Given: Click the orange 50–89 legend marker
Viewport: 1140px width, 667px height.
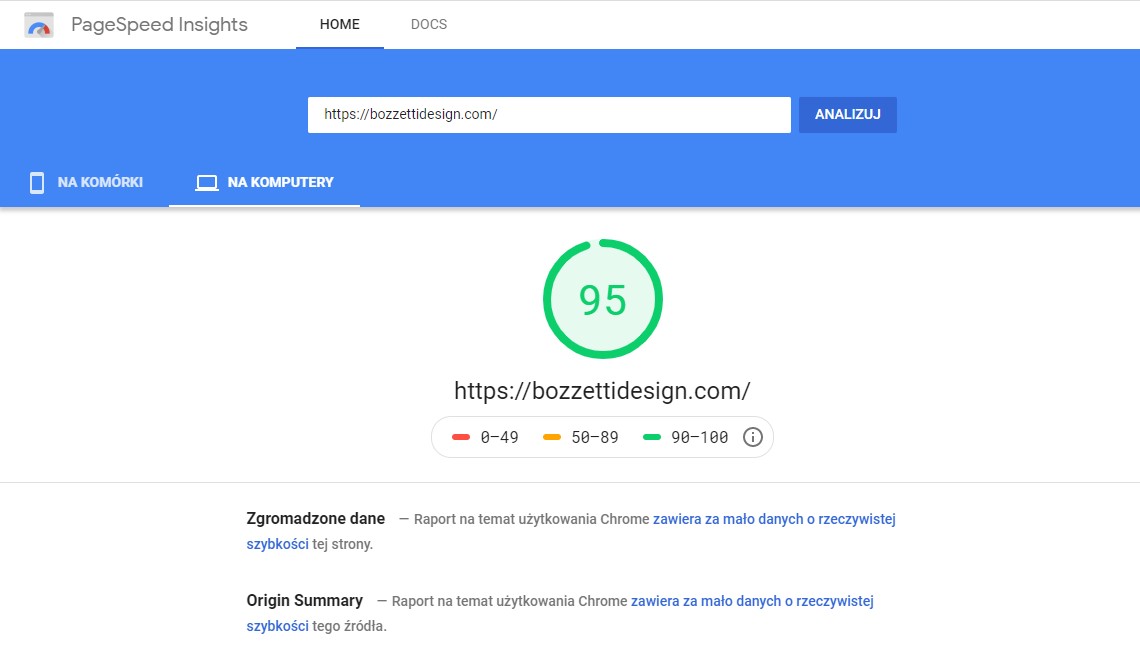Looking at the screenshot, I should pos(552,437).
